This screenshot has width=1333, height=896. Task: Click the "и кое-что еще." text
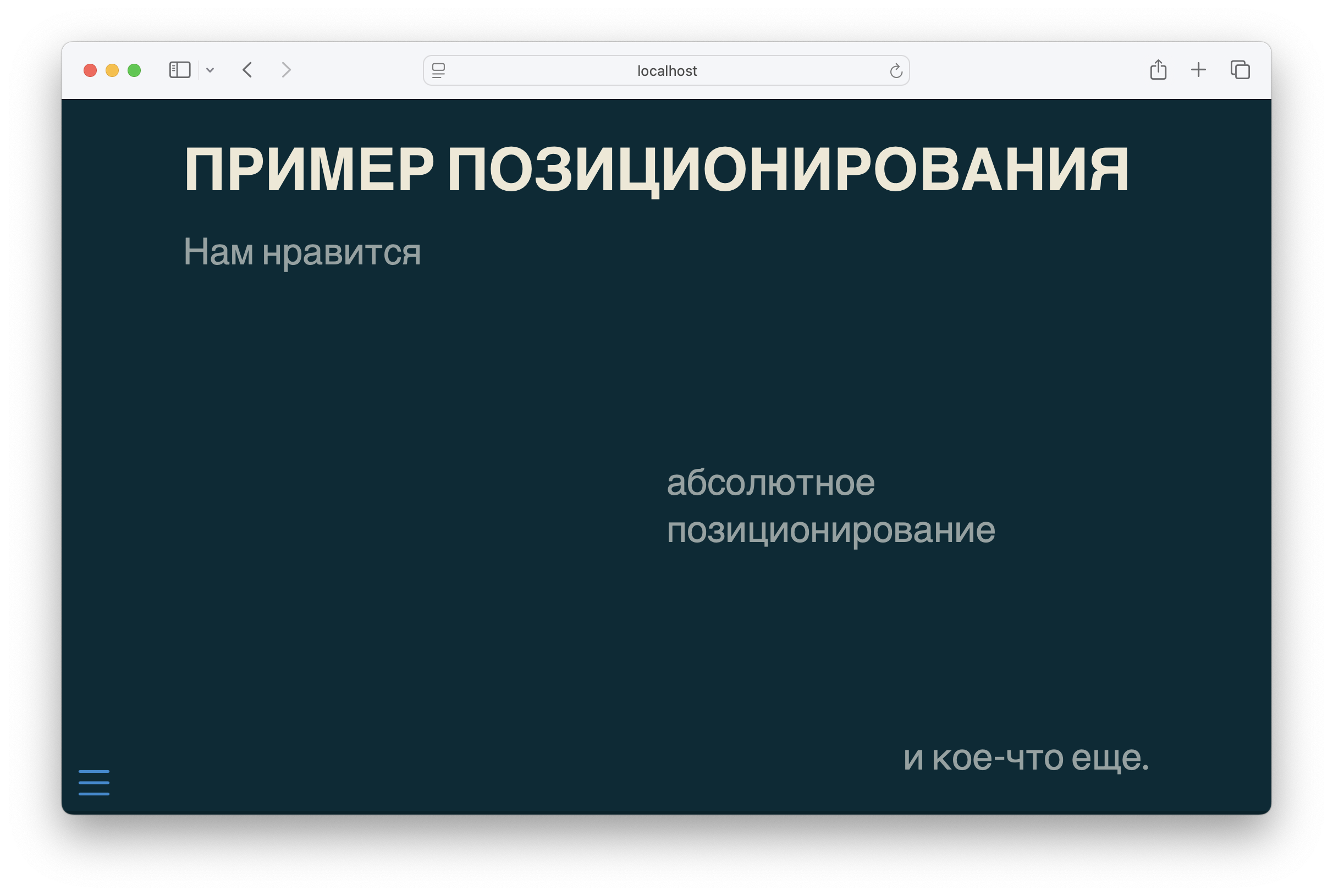(x=1026, y=758)
